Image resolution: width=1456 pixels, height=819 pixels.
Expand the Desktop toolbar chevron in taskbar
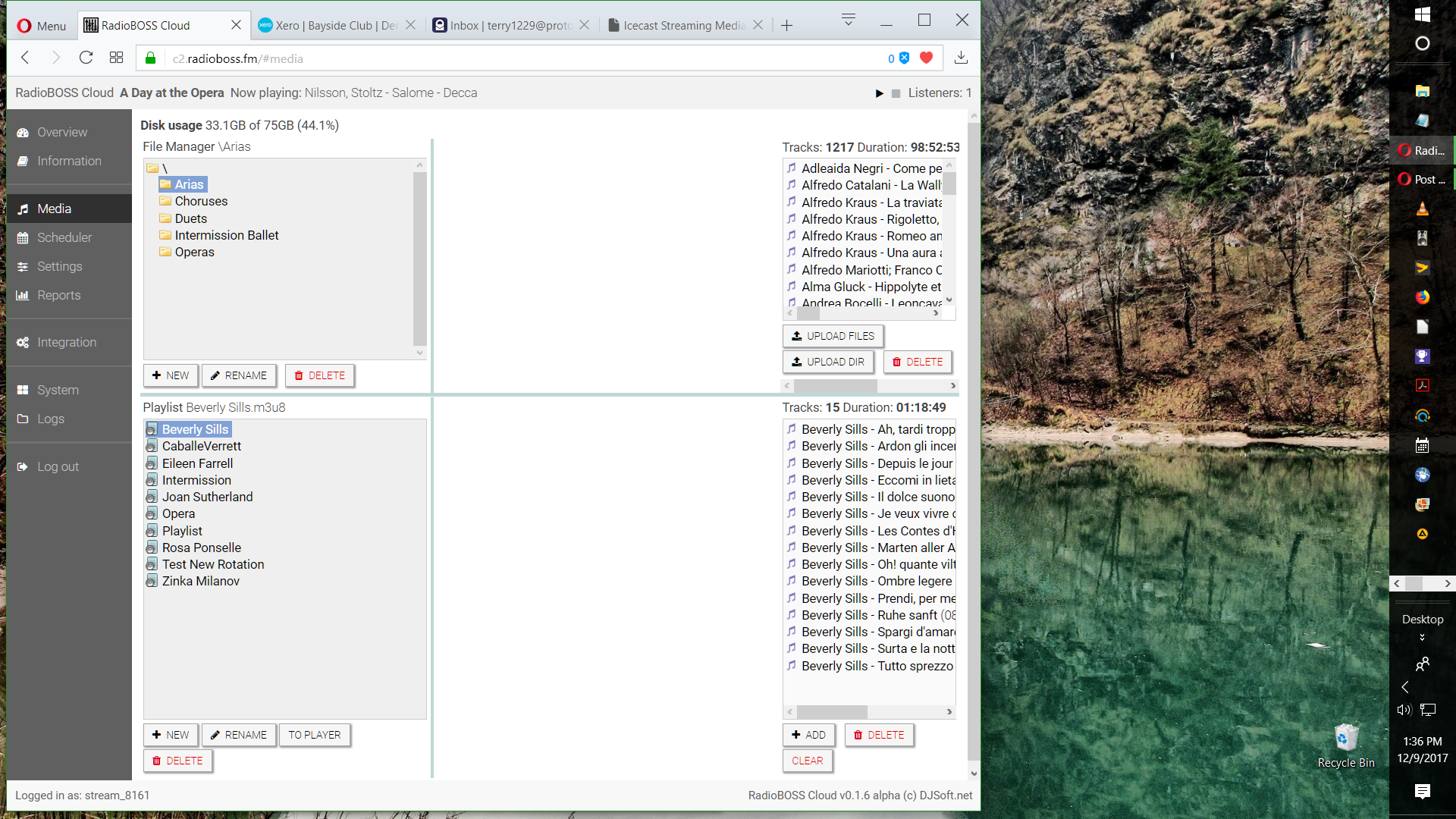point(1422,638)
